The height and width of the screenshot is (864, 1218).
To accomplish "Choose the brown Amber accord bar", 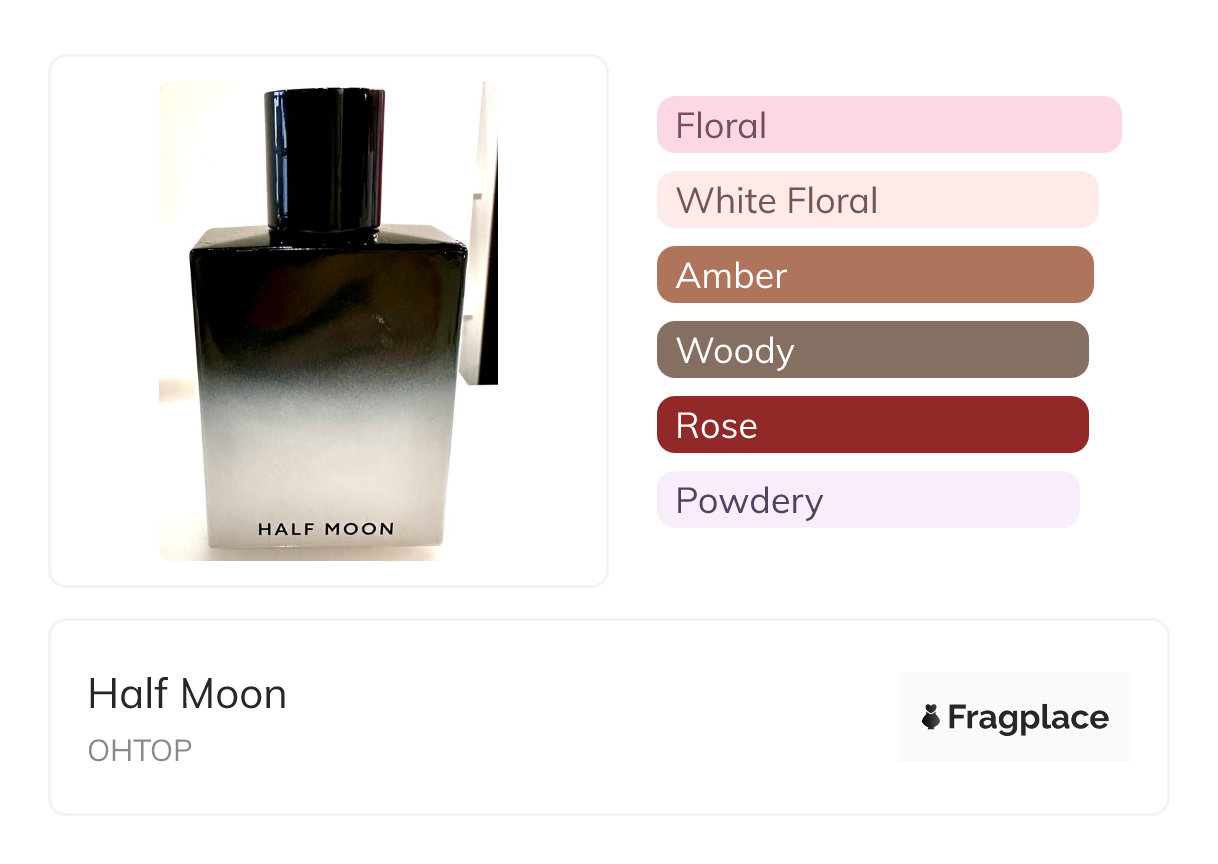I will [875, 275].
